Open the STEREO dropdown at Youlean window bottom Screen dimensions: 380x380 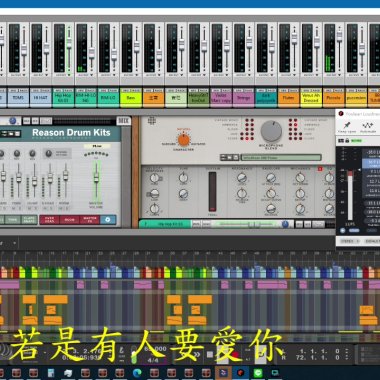coord(350,241)
